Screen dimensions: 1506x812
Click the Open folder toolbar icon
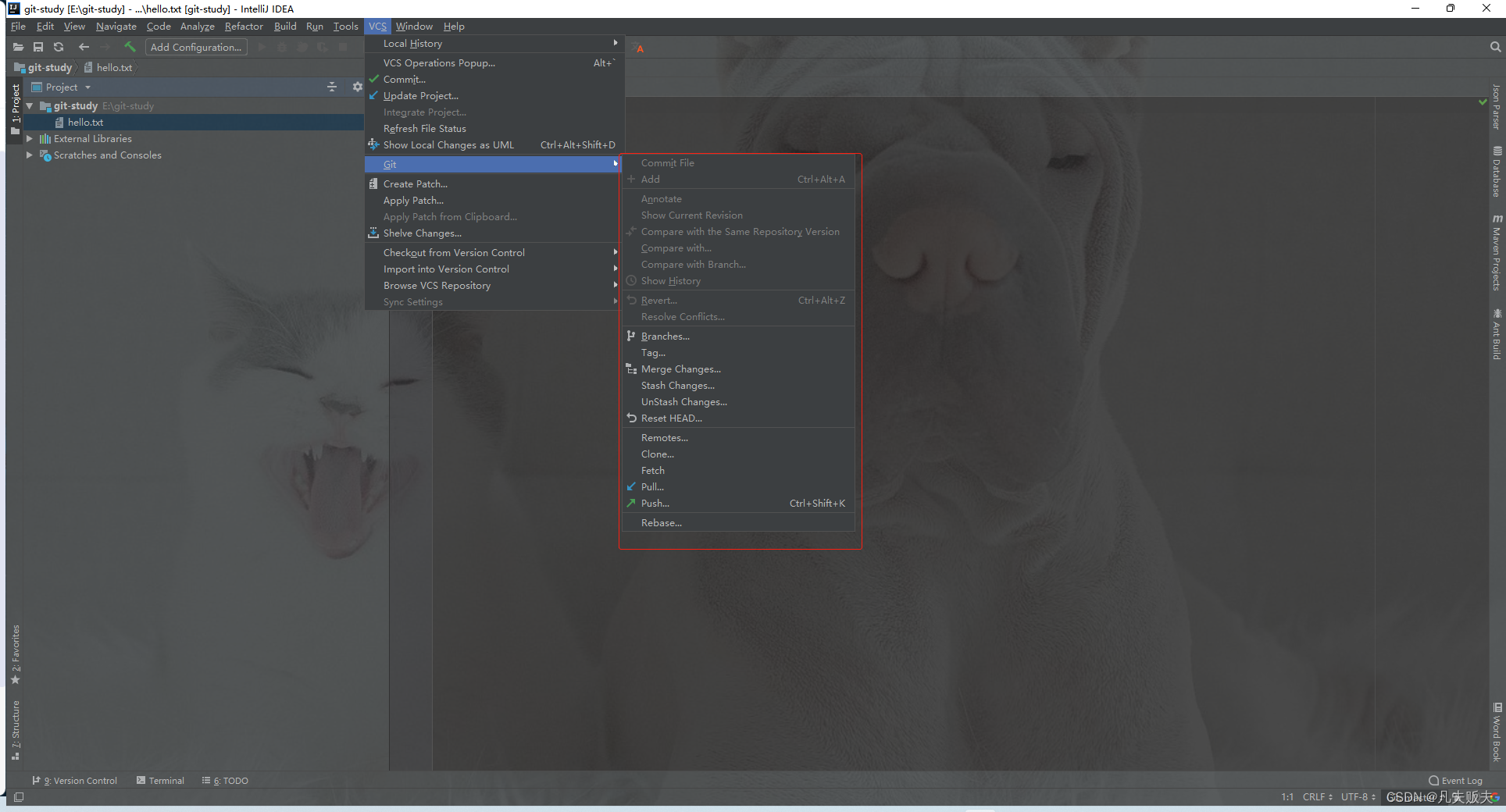(x=18, y=47)
